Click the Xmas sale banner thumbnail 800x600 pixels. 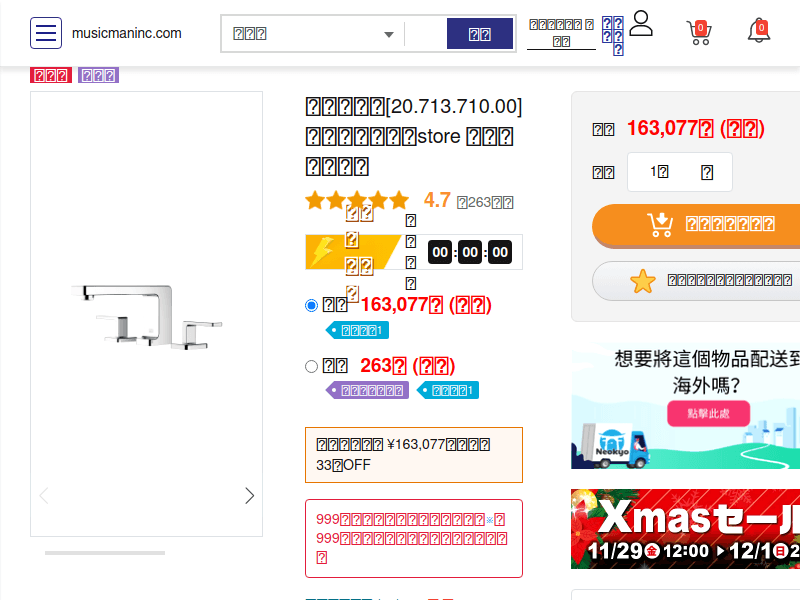point(690,529)
